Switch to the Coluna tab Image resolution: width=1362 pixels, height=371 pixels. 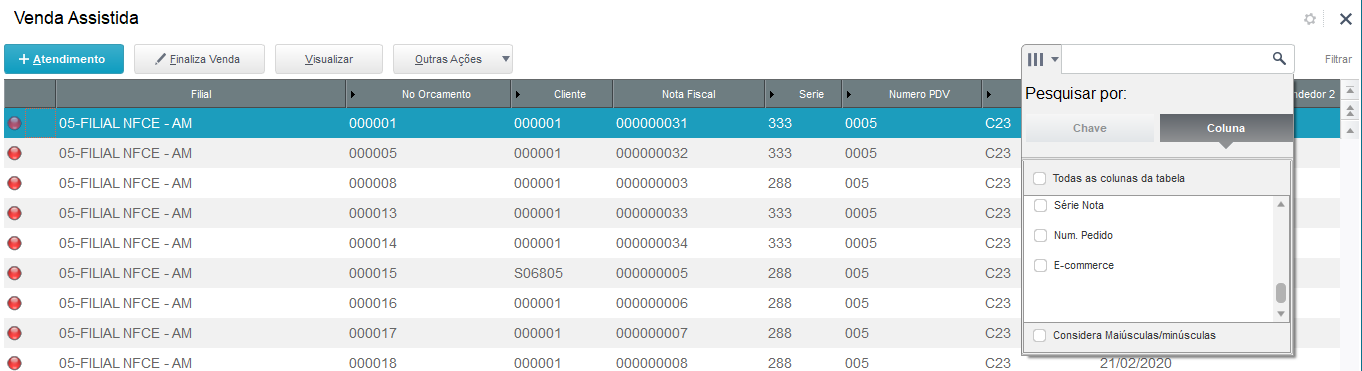(1226, 129)
